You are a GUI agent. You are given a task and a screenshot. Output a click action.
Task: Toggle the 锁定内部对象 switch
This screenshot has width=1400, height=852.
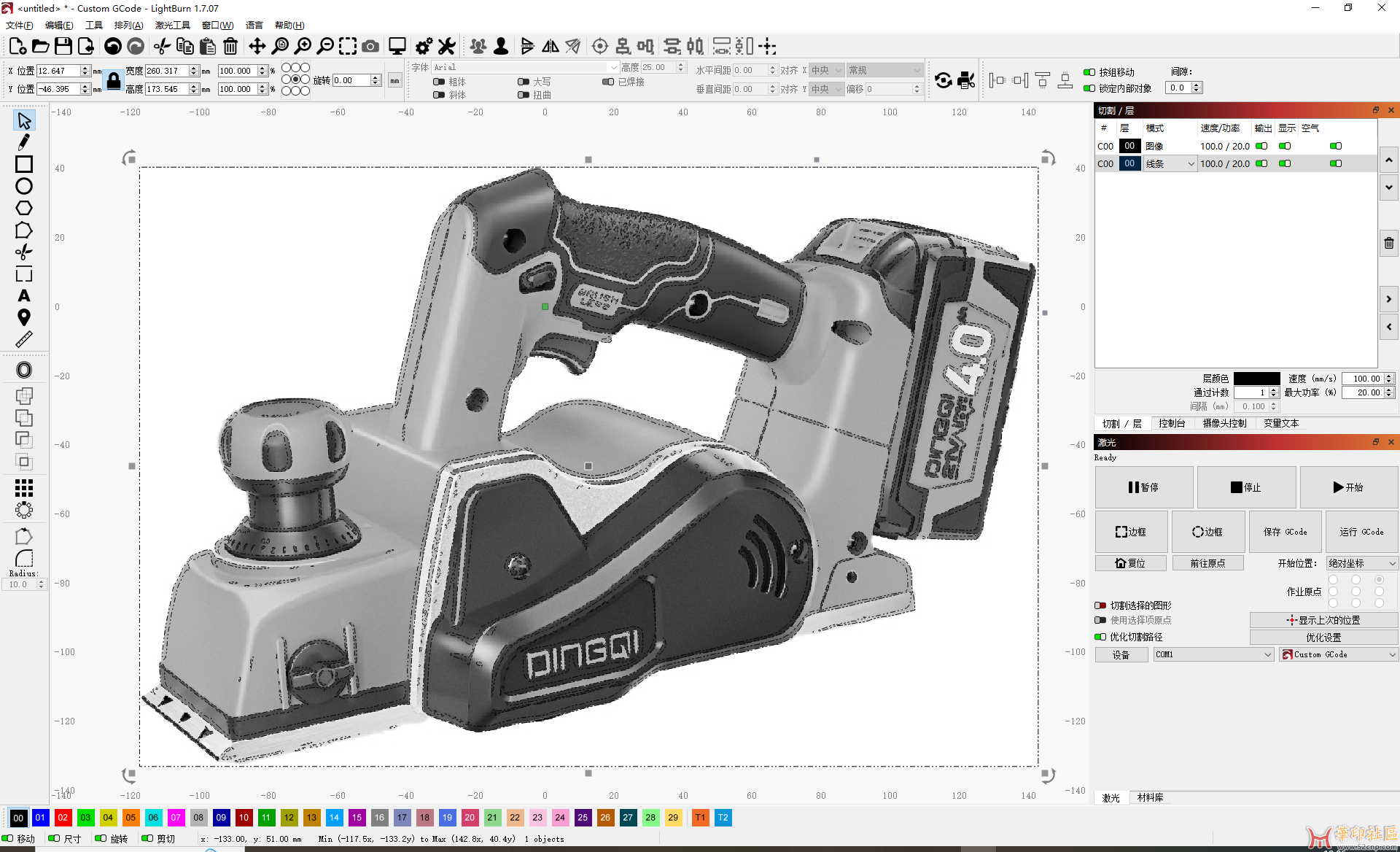[1089, 88]
